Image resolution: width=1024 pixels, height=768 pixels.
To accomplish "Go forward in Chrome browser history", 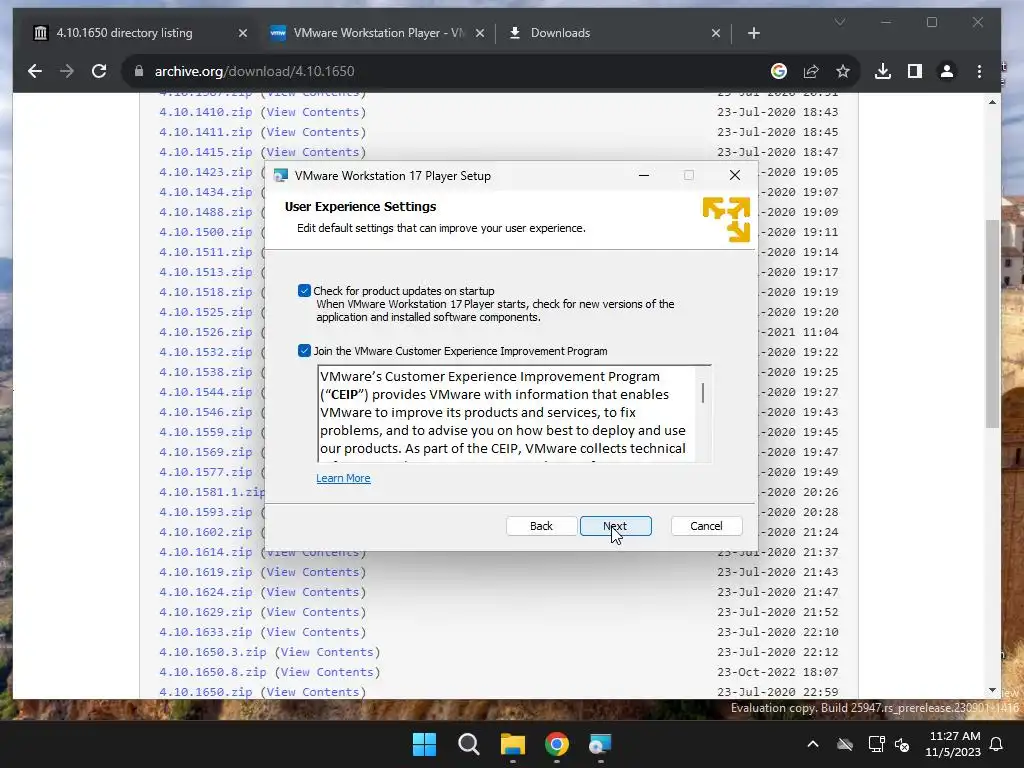I will [67, 71].
